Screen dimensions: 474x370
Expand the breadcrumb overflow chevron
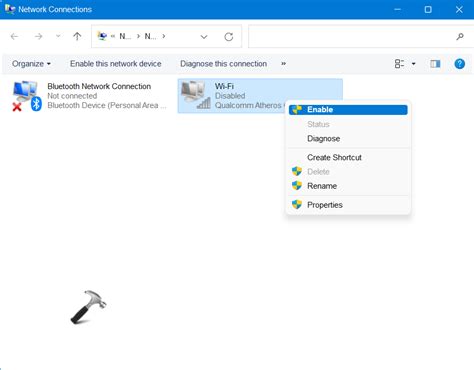coord(113,36)
